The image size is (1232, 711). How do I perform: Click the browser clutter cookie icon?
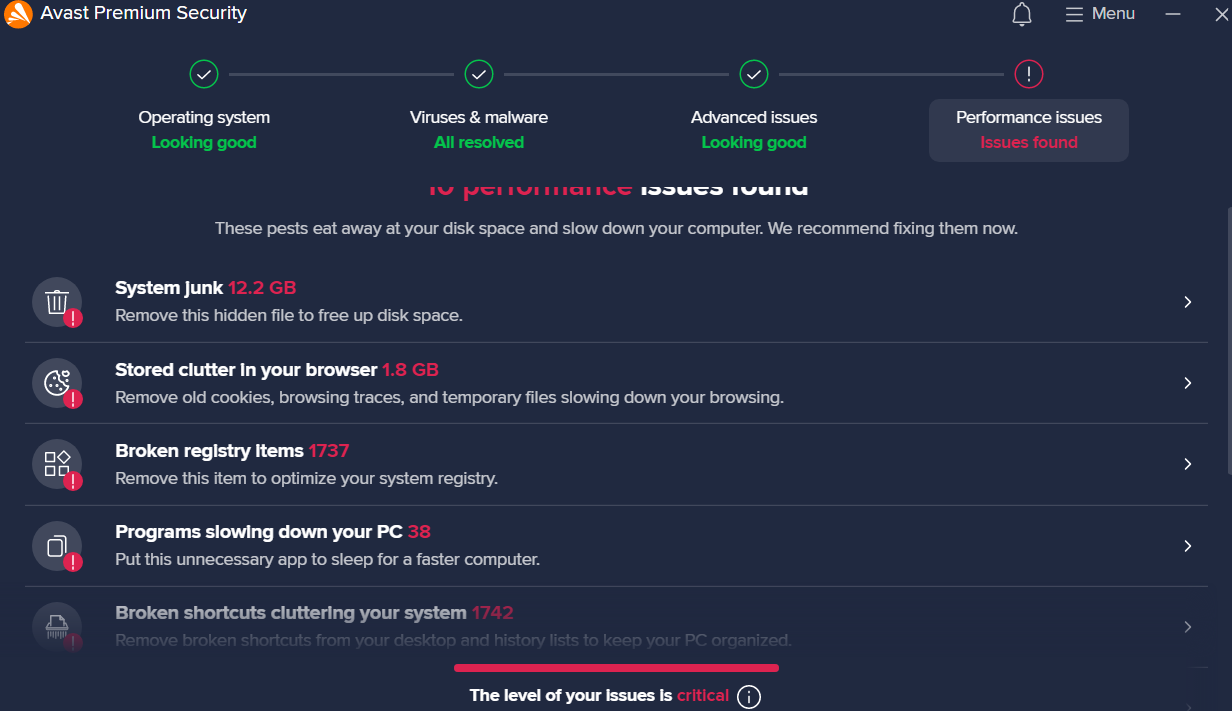57,383
